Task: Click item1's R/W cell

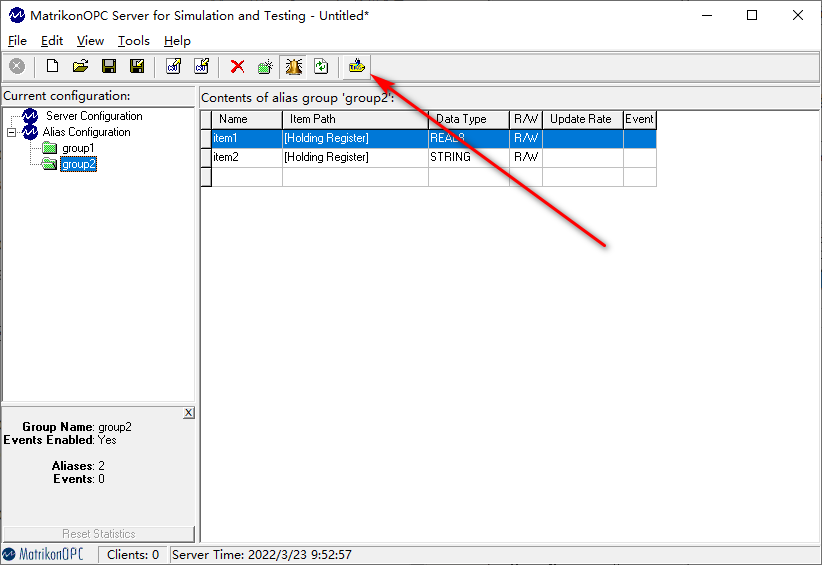Action: 526,138
